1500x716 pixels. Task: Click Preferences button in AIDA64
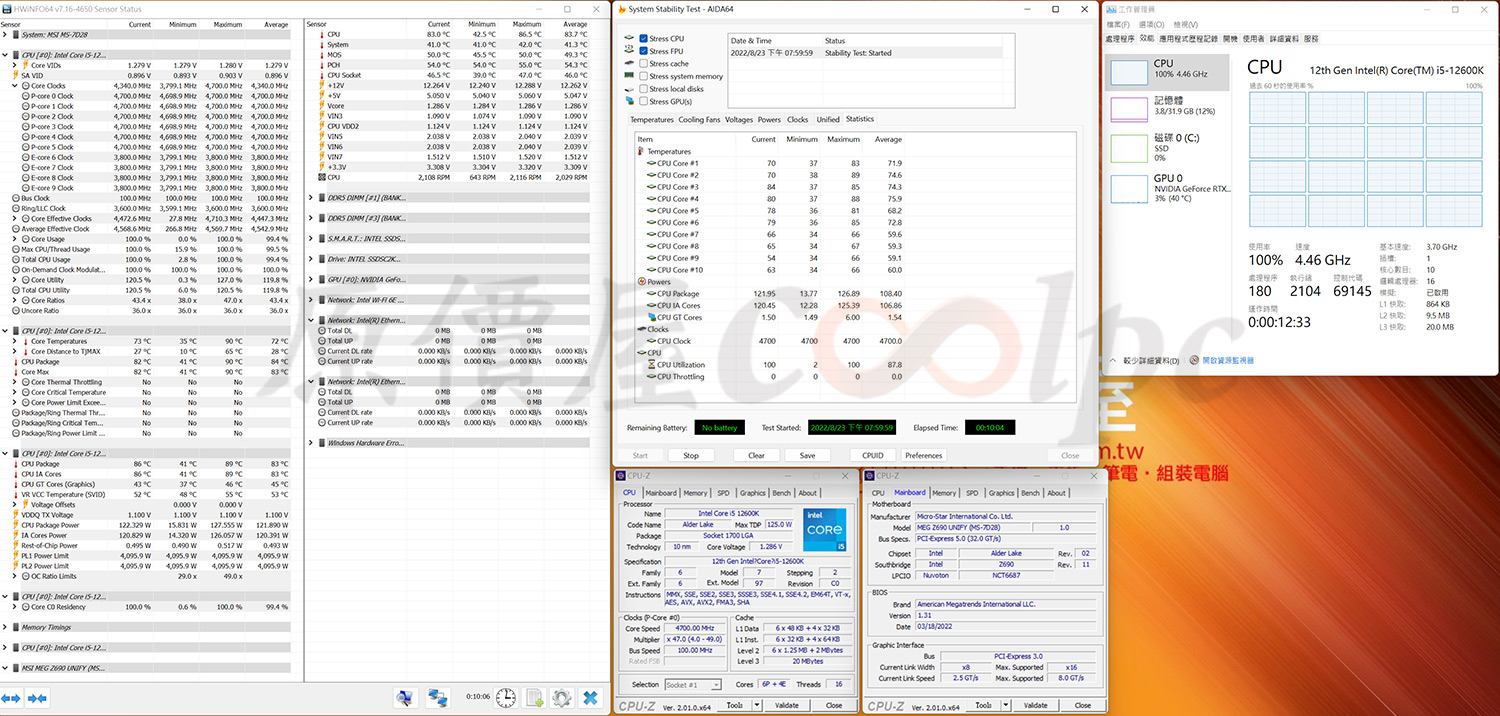tap(923, 455)
